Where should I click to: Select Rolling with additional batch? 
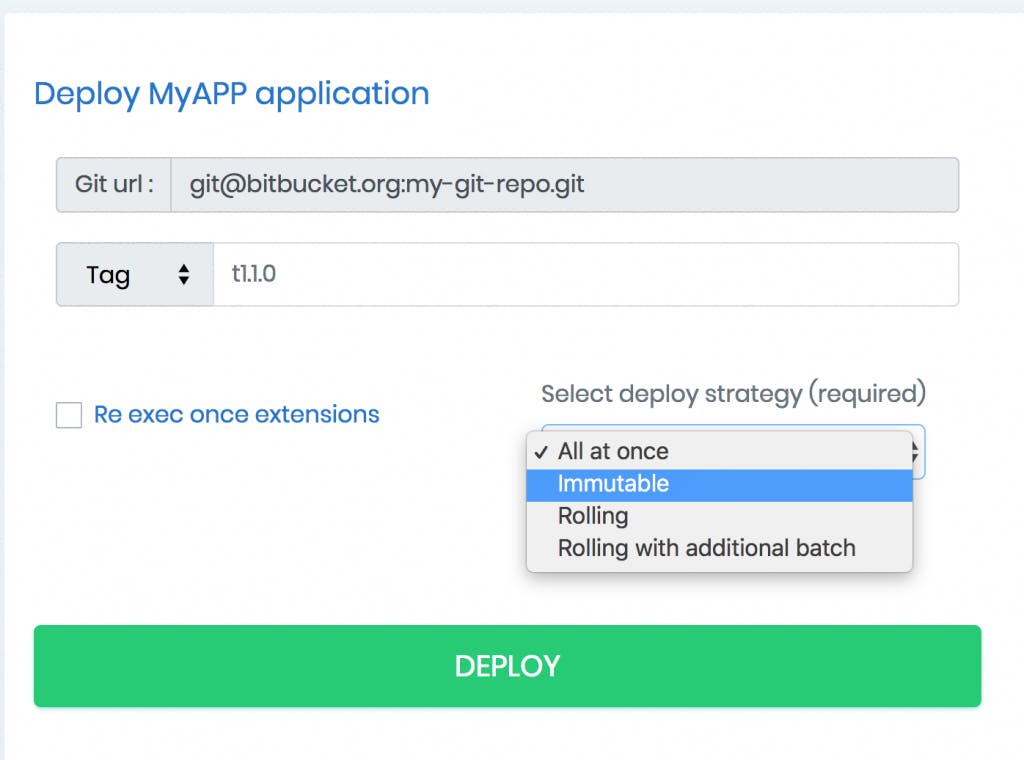point(706,548)
